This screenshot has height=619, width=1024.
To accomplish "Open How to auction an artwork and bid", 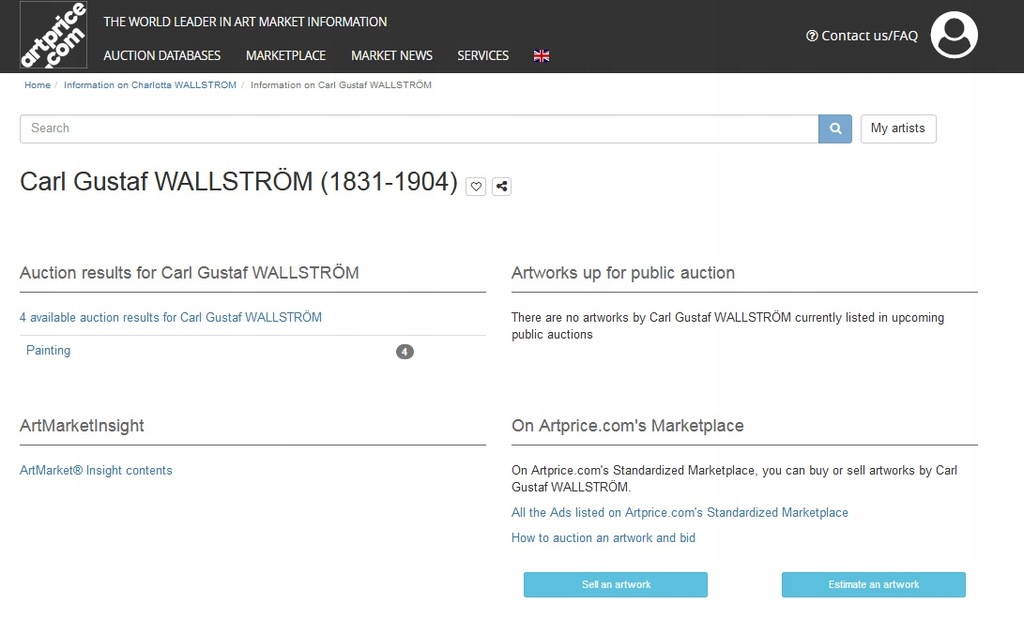I will [603, 538].
